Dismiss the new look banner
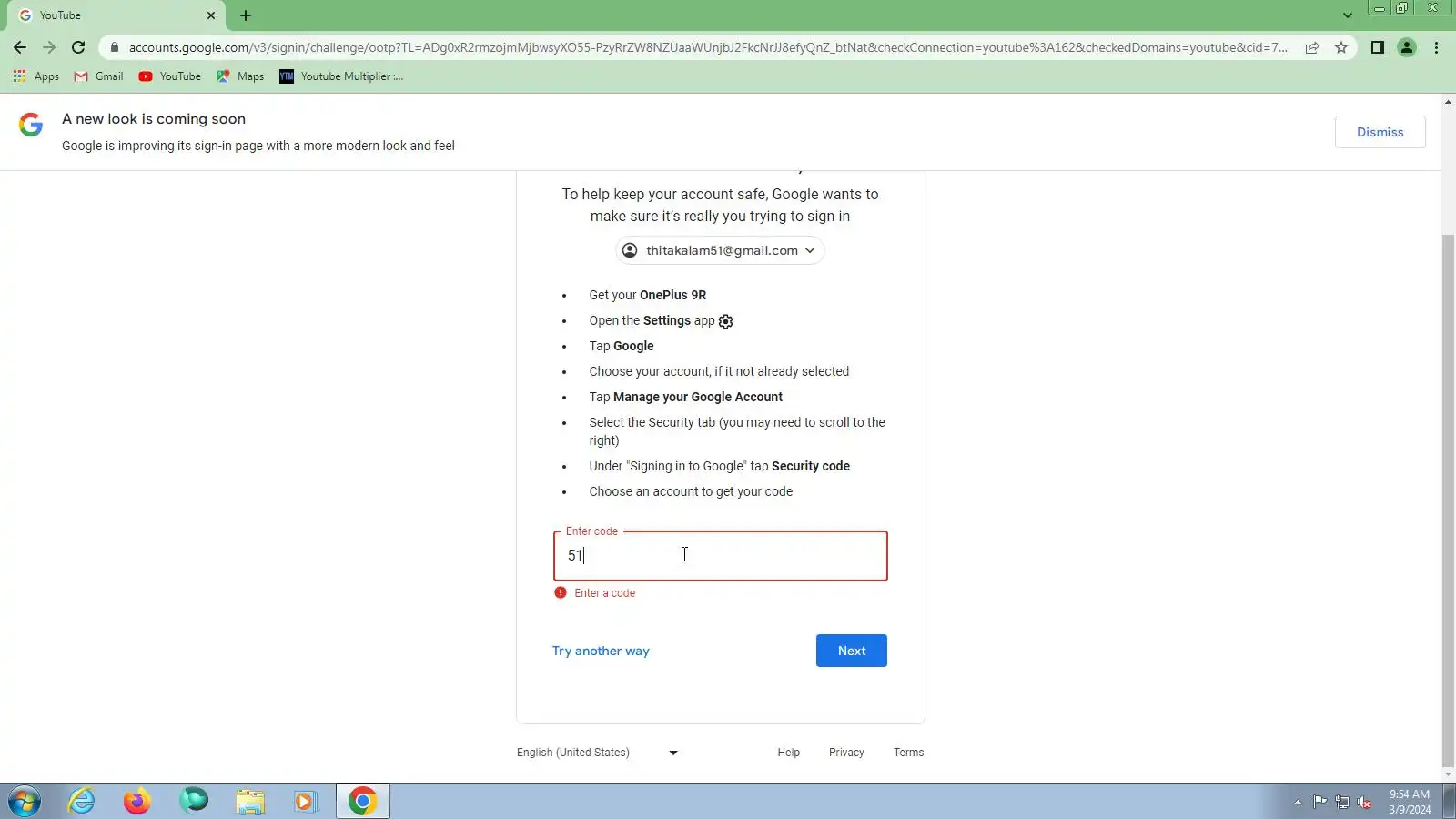 pos(1380,132)
